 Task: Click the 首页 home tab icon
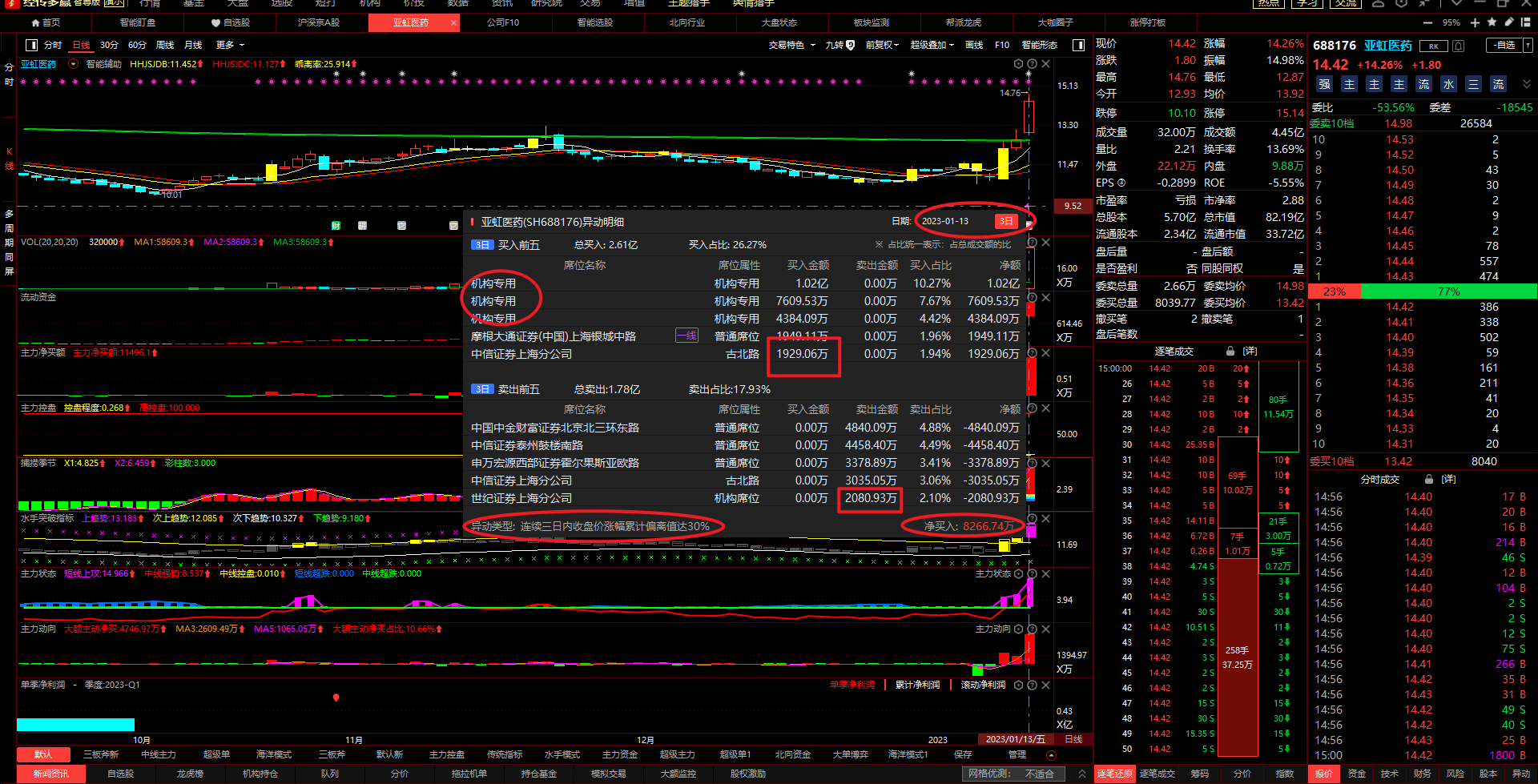[35, 22]
